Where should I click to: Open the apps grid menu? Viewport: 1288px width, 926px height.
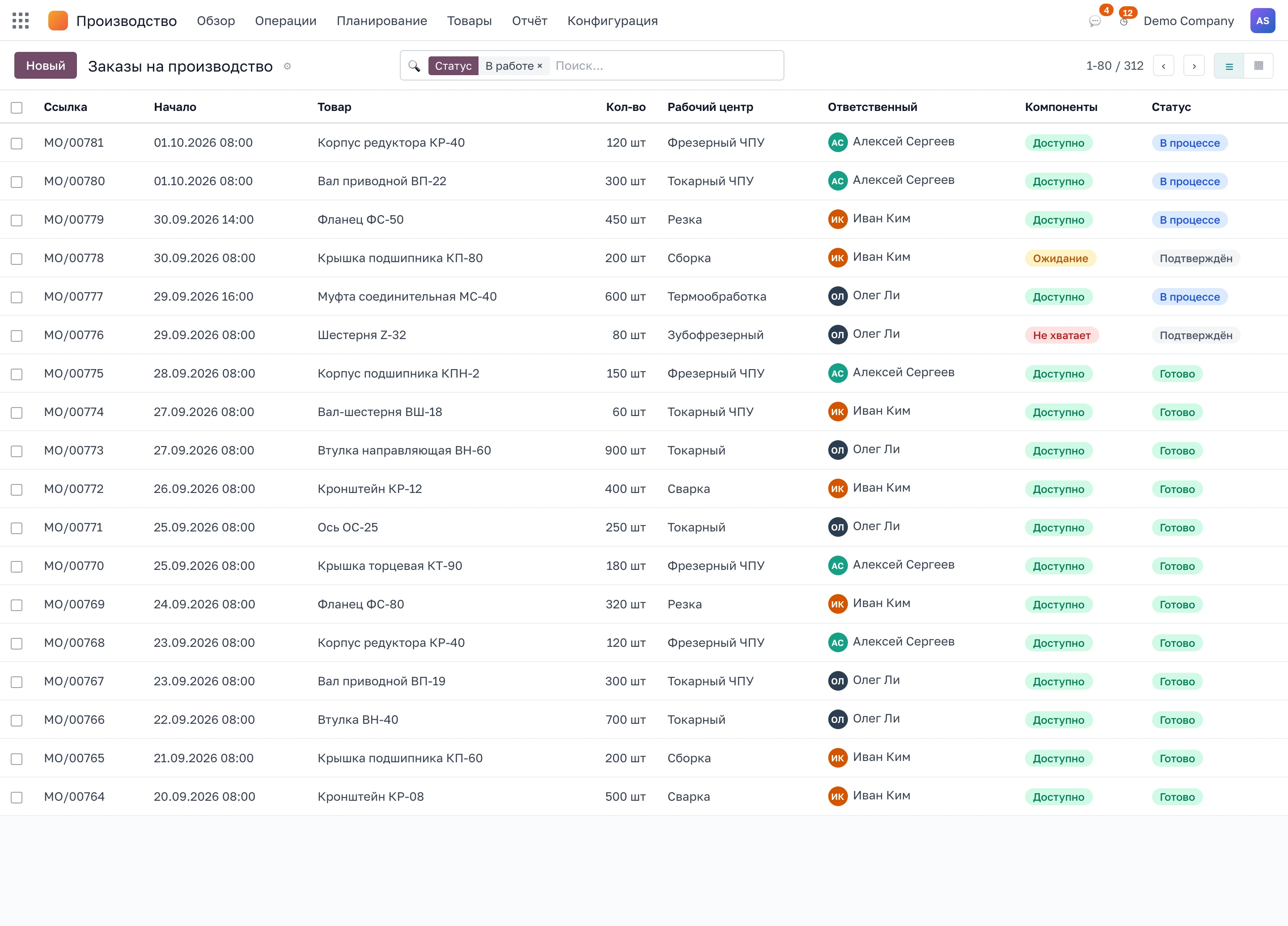[21, 21]
